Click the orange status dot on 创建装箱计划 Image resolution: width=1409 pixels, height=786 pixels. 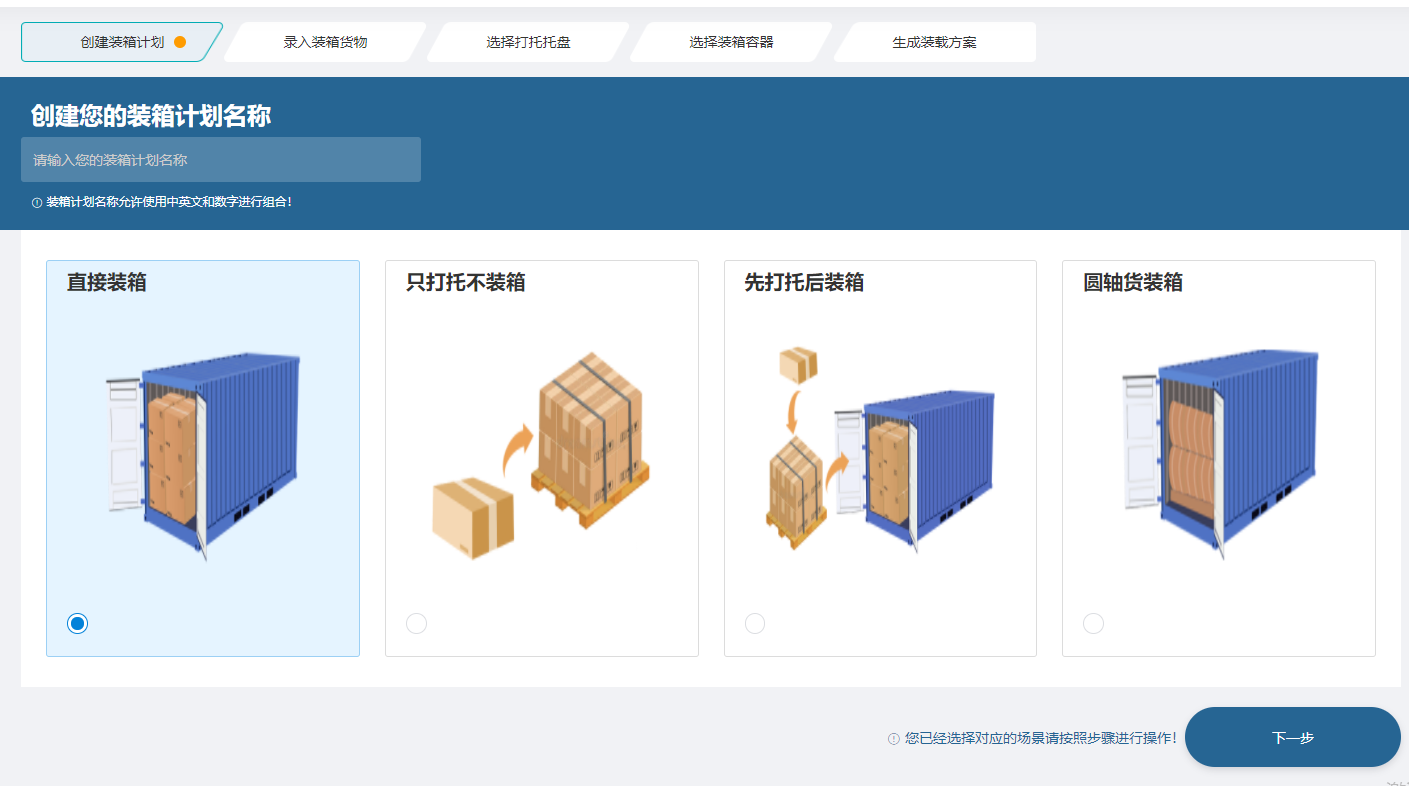coord(180,42)
